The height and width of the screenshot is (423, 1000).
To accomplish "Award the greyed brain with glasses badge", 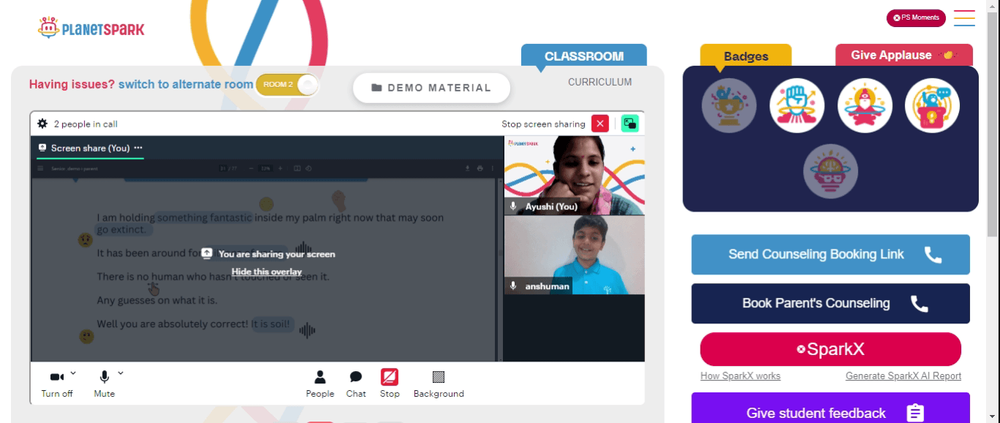I will pos(830,171).
